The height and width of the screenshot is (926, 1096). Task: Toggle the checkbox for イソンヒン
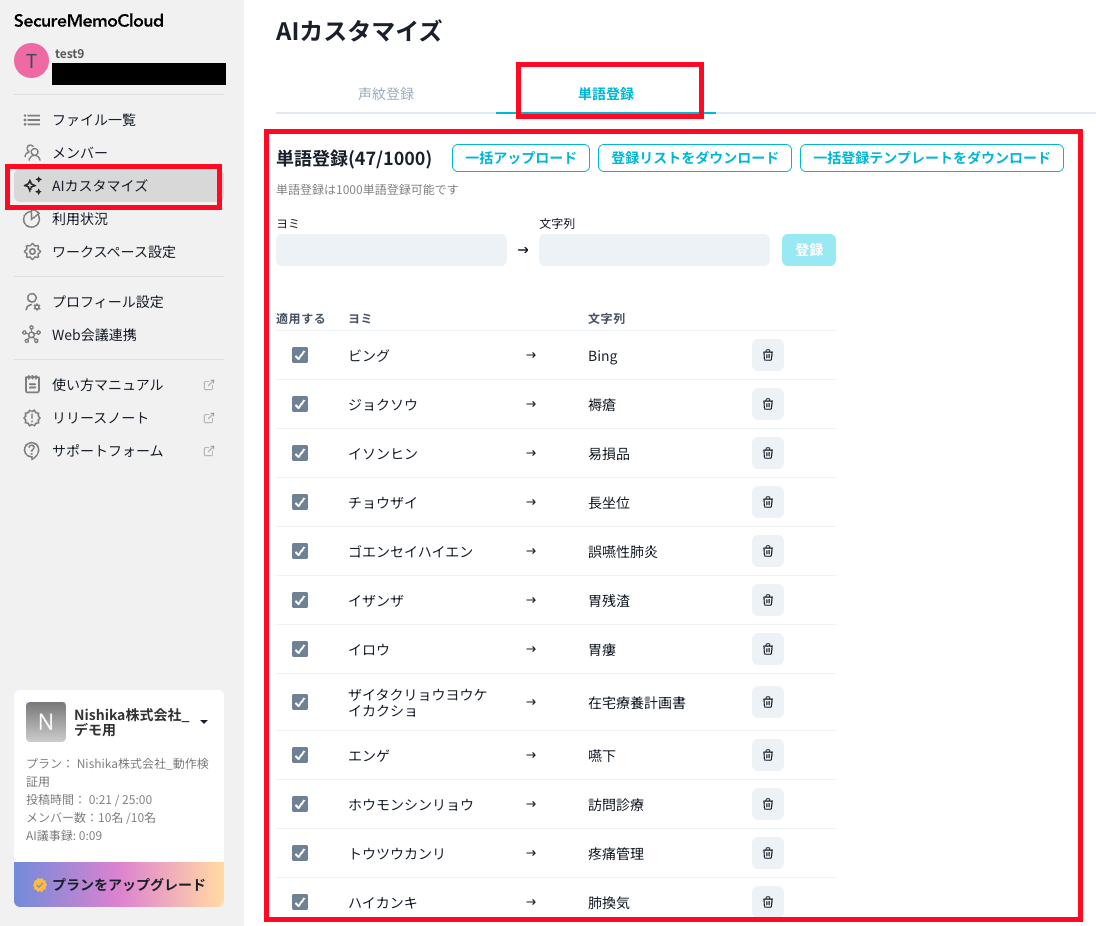pyautogui.click(x=300, y=454)
